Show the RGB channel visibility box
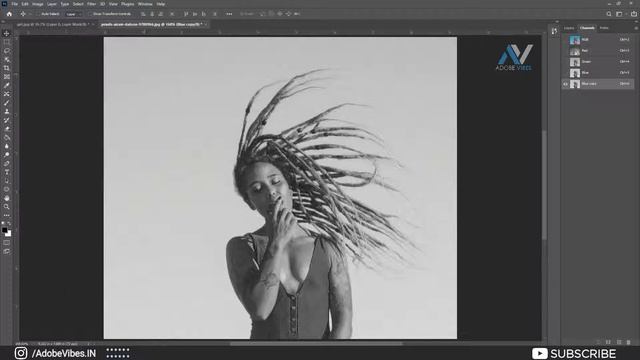 pyautogui.click(x=565, y=40)
